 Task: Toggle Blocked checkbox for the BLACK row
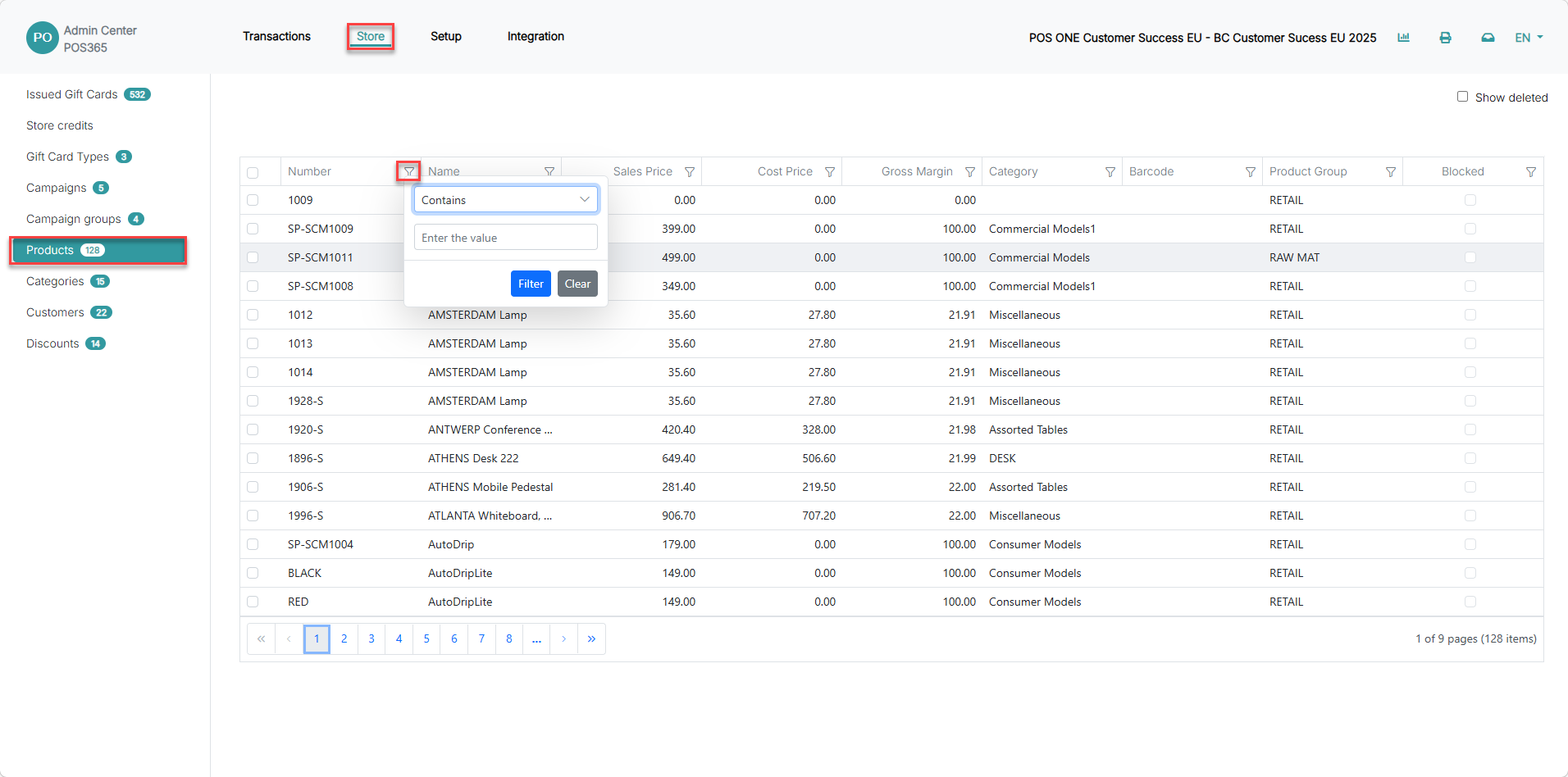[1470, 573]
